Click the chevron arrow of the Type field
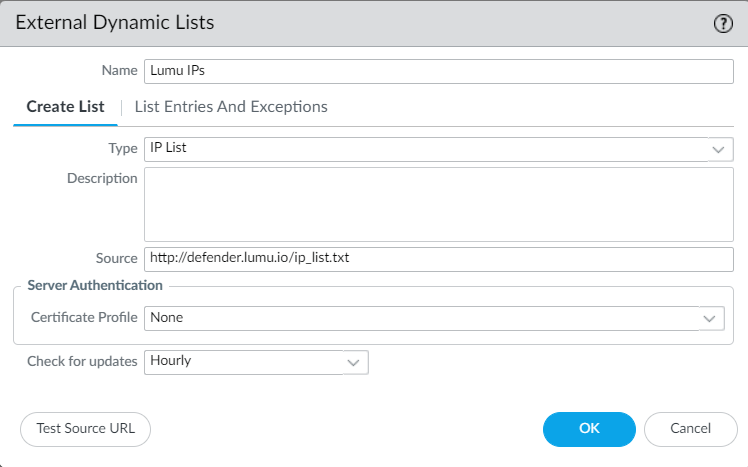This screenshot has height=467, width=748. click(x=718, y=149)
